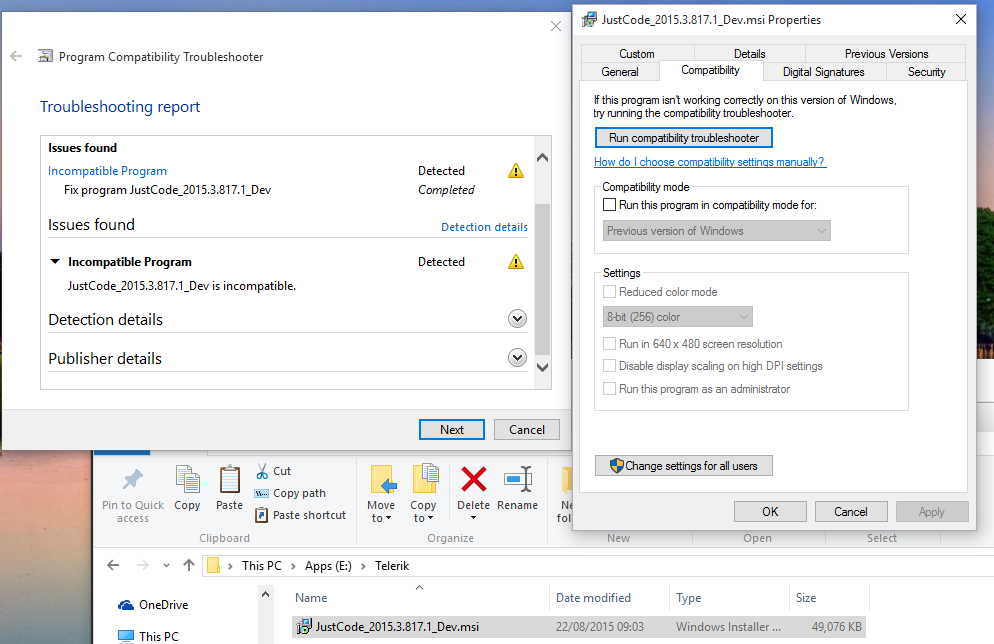Viewport: 994px width, 644px height.
Task: Expand the Publisher details section
Action: (x=517, y=358)
